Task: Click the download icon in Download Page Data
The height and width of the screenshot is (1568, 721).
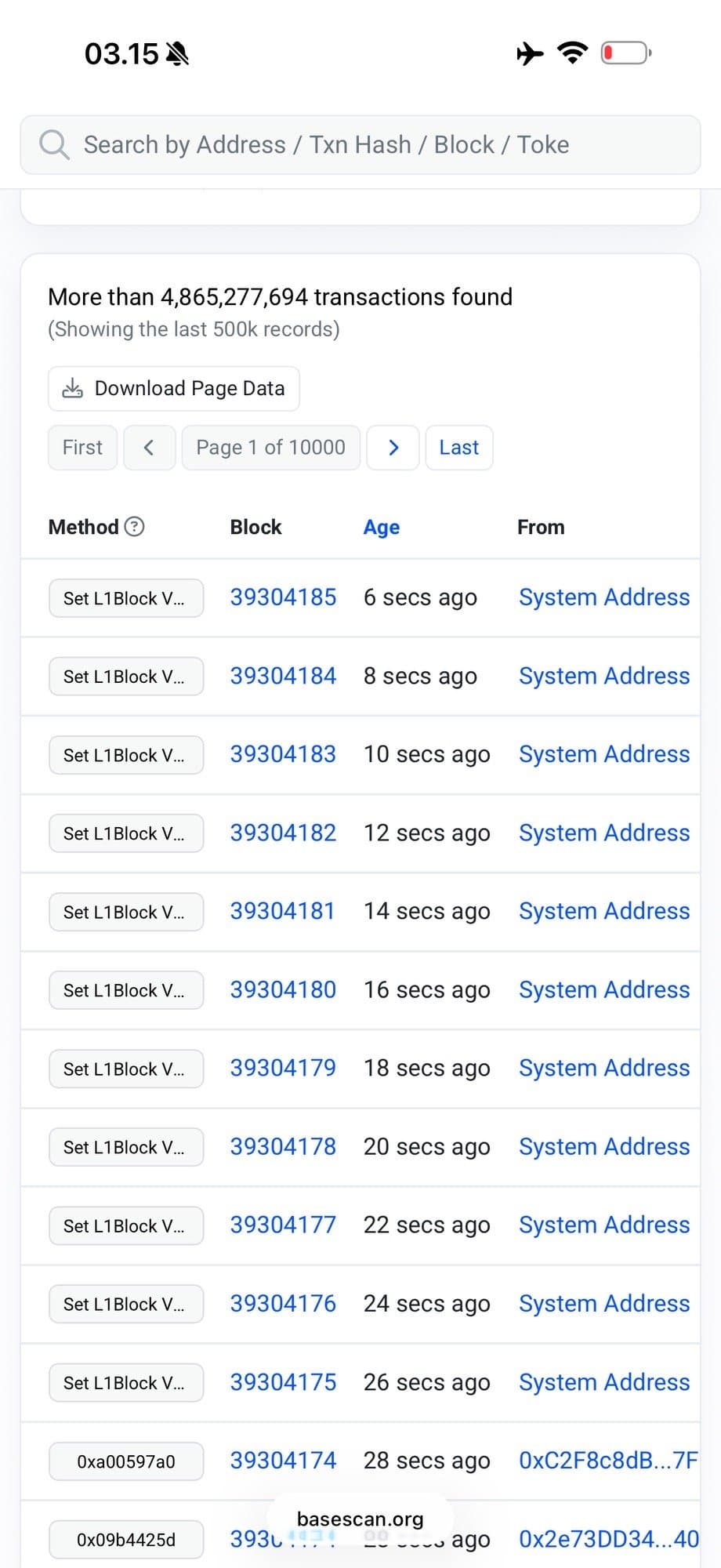Action: (x=73, y=389)
